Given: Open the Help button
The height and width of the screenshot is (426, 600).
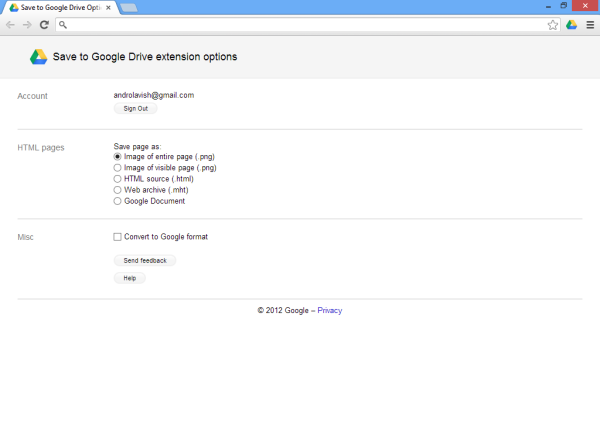Looking at the screenshot, I should (x=130, y=278).
